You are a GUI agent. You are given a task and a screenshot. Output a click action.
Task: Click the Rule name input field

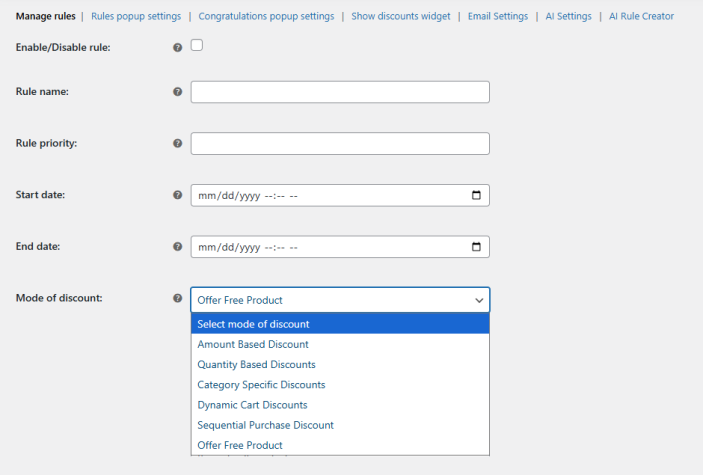click(340, 92)
